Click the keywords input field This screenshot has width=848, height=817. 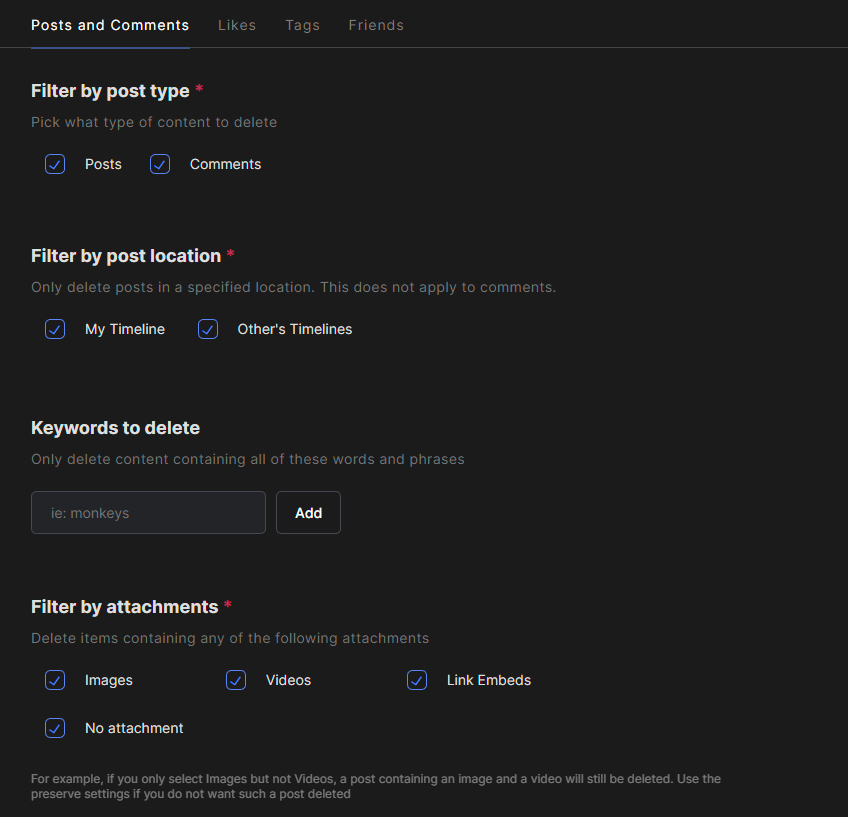[148, 513]
